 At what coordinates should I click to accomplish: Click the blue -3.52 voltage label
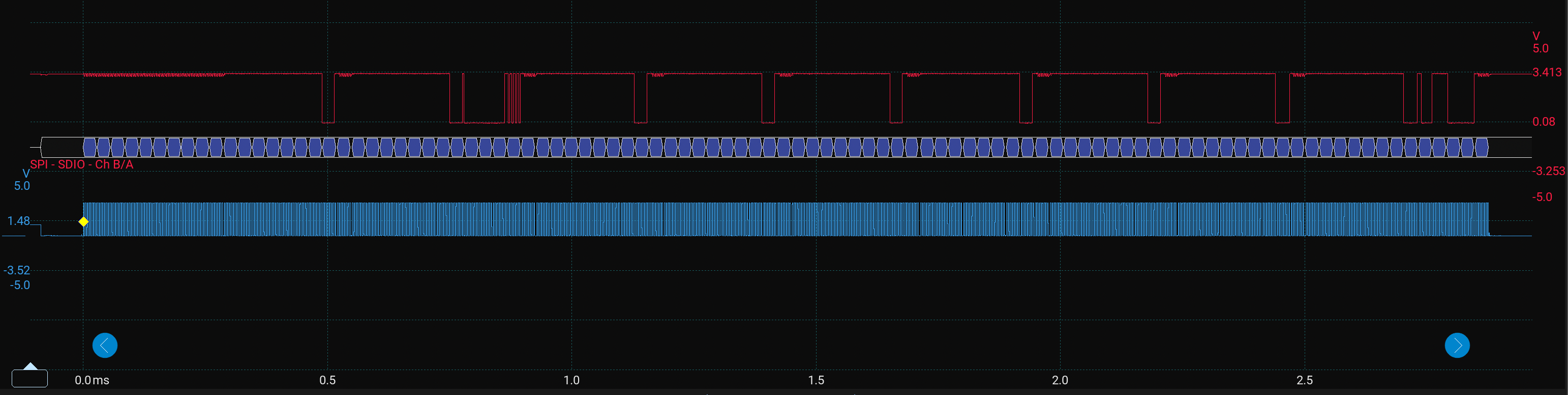(x=16, y=270)
